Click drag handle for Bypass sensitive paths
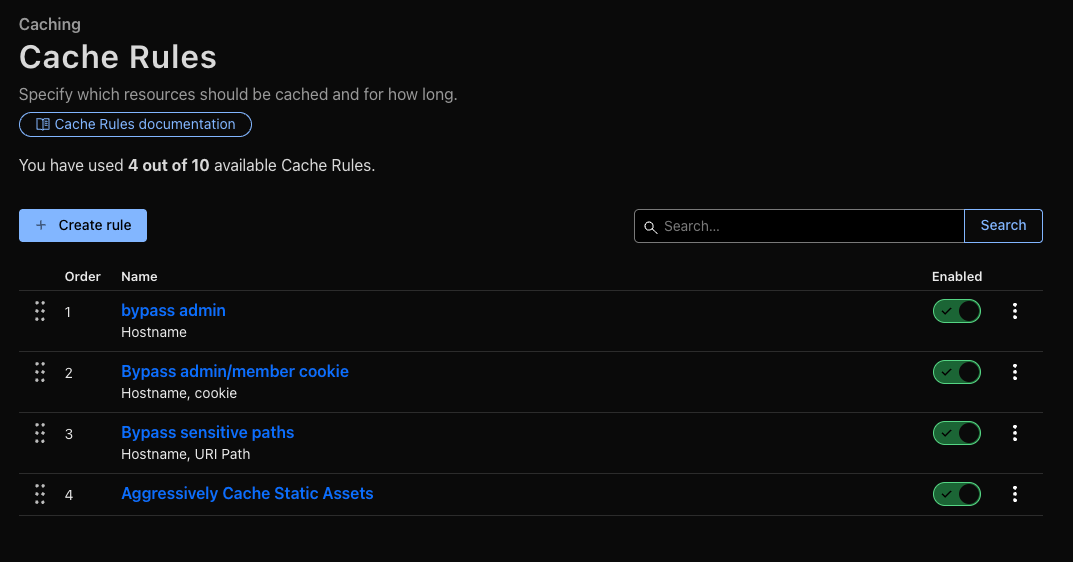1073x562 pixels. tap(40, 433)
